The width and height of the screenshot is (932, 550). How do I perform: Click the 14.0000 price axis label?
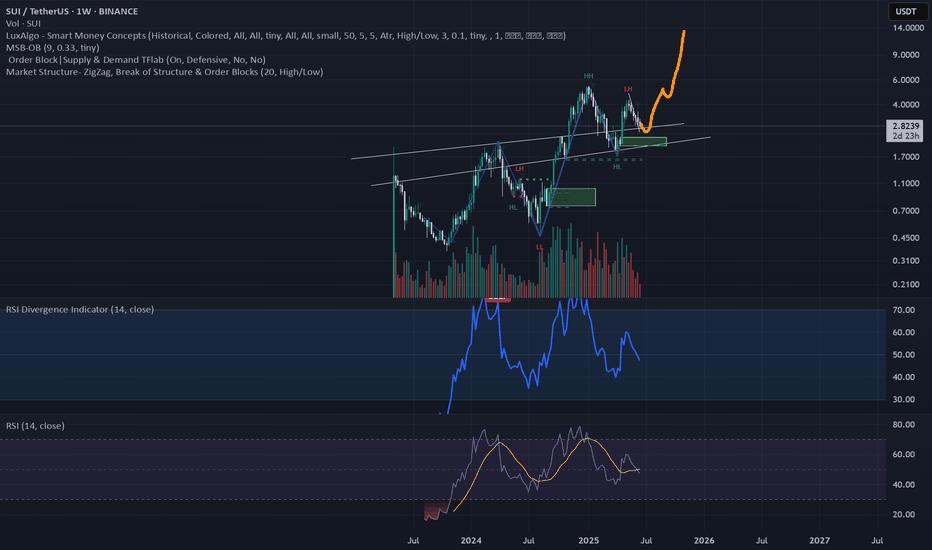(908, 28)
